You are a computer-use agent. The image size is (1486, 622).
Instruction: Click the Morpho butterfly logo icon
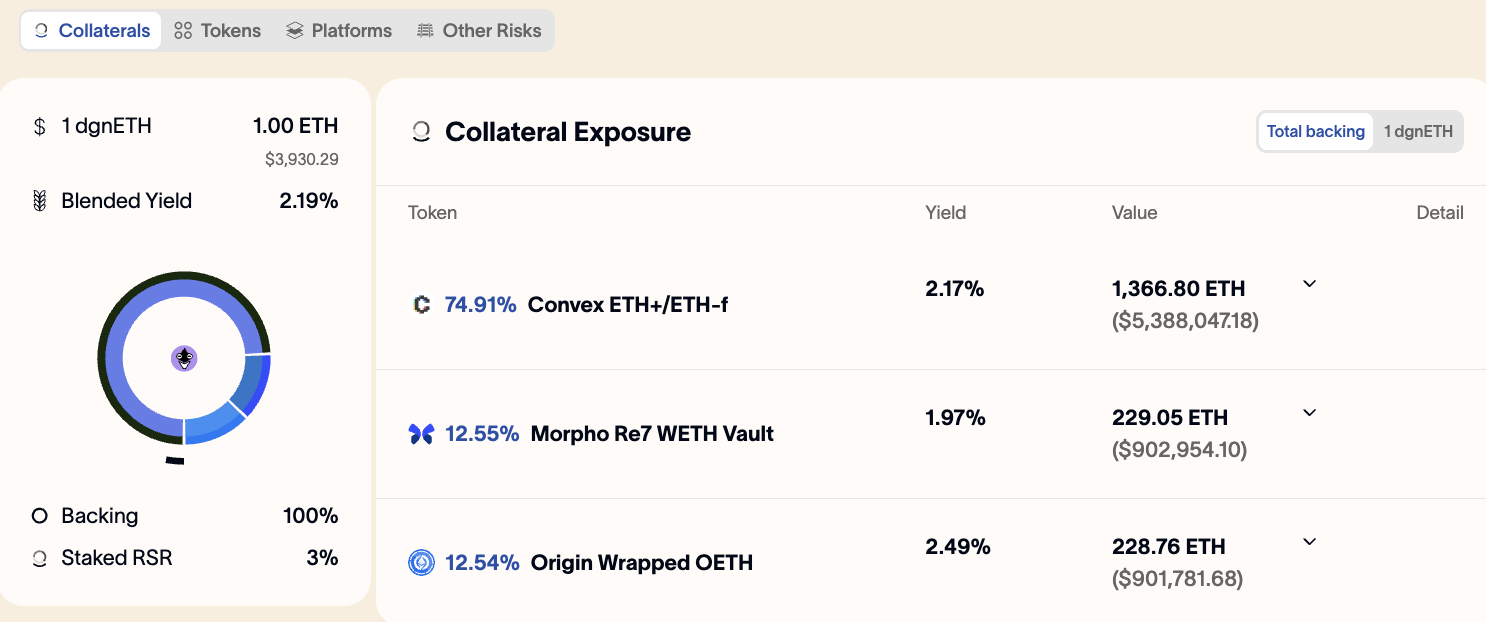point(421,434)
